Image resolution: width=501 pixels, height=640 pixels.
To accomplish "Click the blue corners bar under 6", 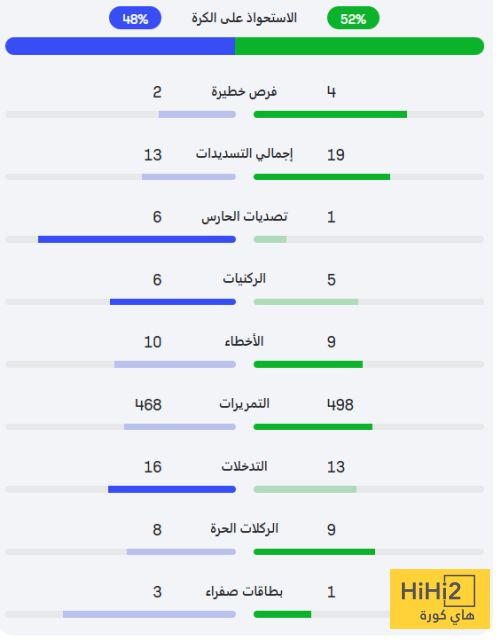I will point(173,302).
